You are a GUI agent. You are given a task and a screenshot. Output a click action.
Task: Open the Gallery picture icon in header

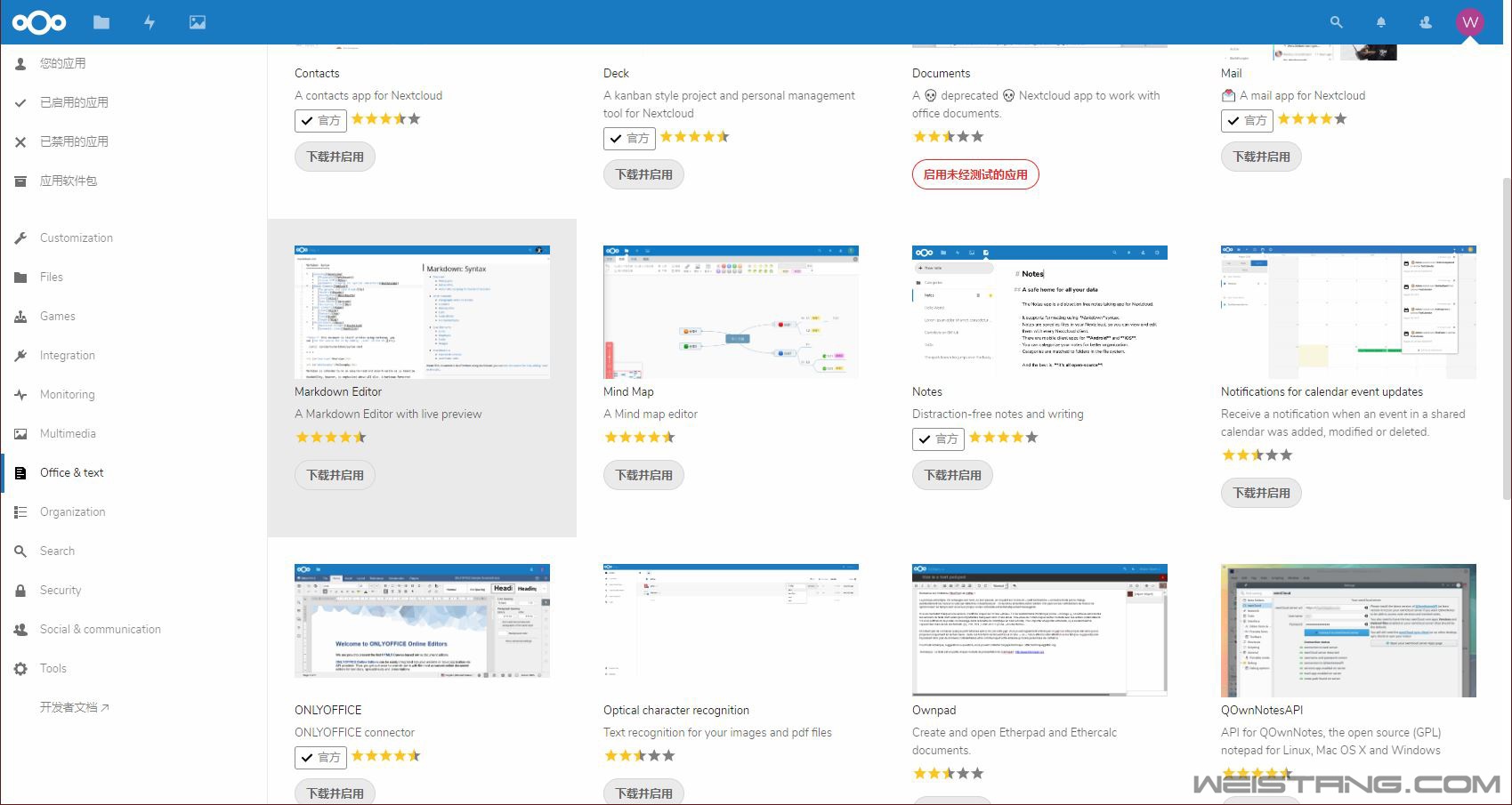(198, 22)
